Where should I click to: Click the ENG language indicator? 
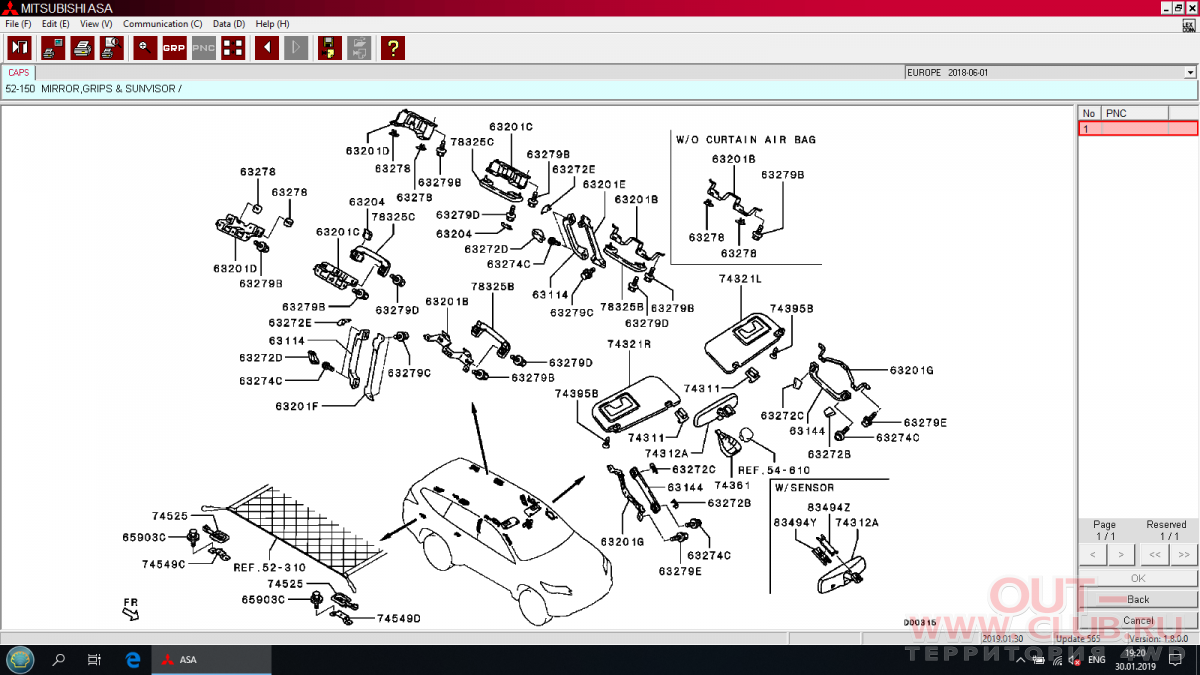[x=1097, y=660]
